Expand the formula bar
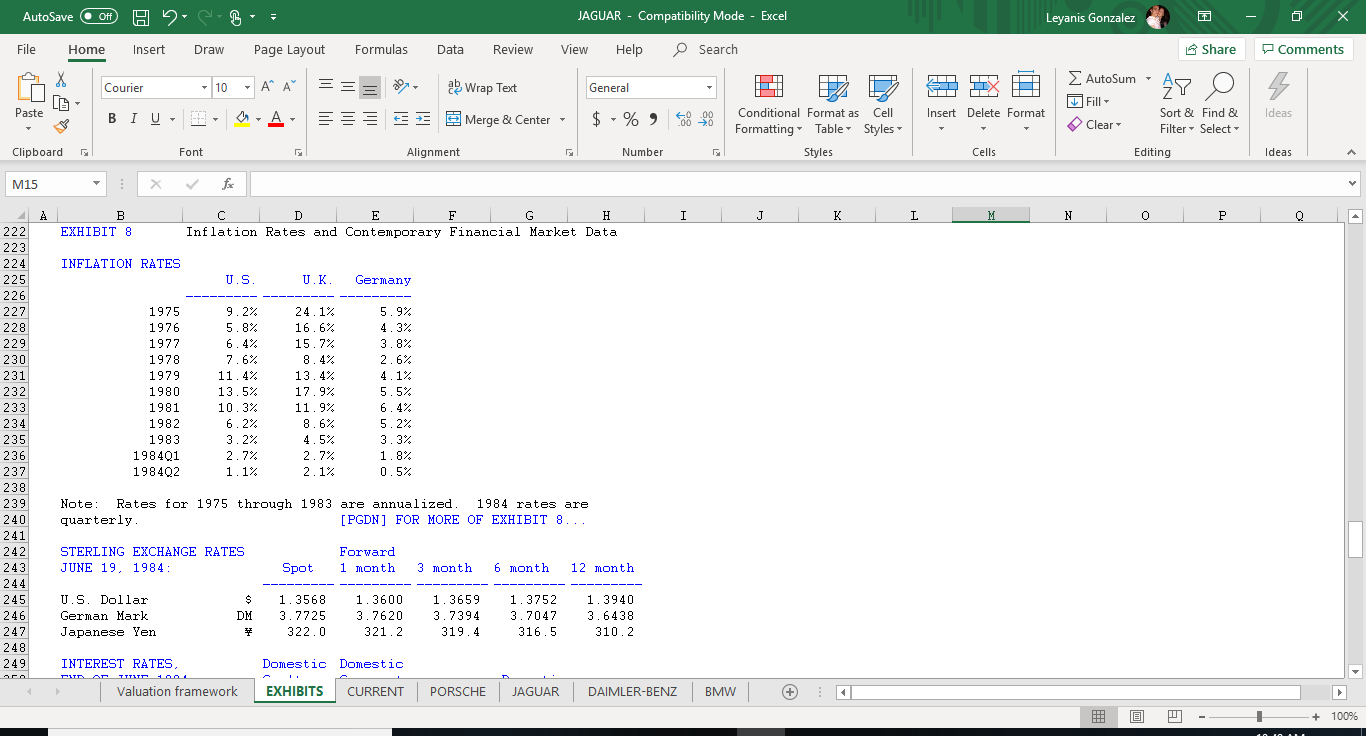1366x736 pixels. [1353, 184]
